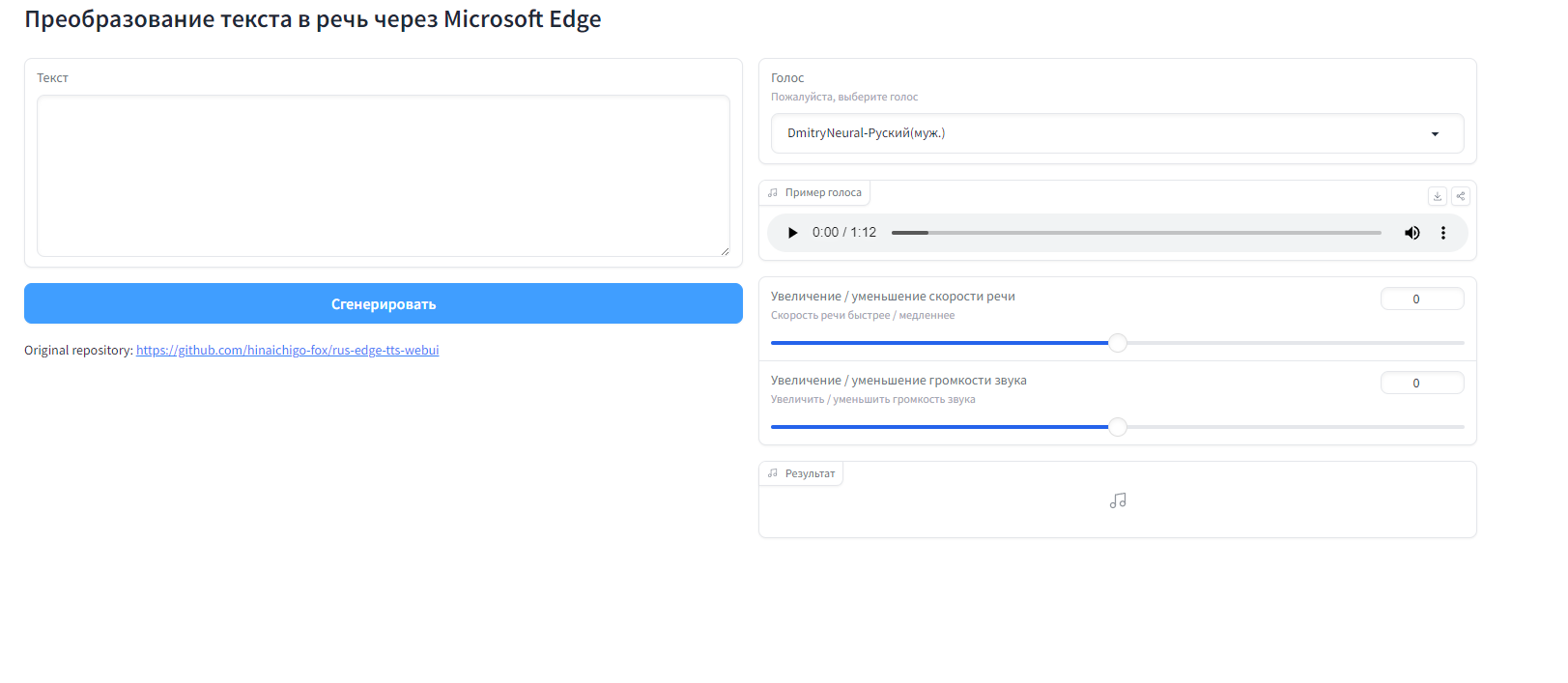Screen dimensions: 1568x683
Task: Open the DmitryNeural voice dropdown
Action: click(x=1117, y=133)
